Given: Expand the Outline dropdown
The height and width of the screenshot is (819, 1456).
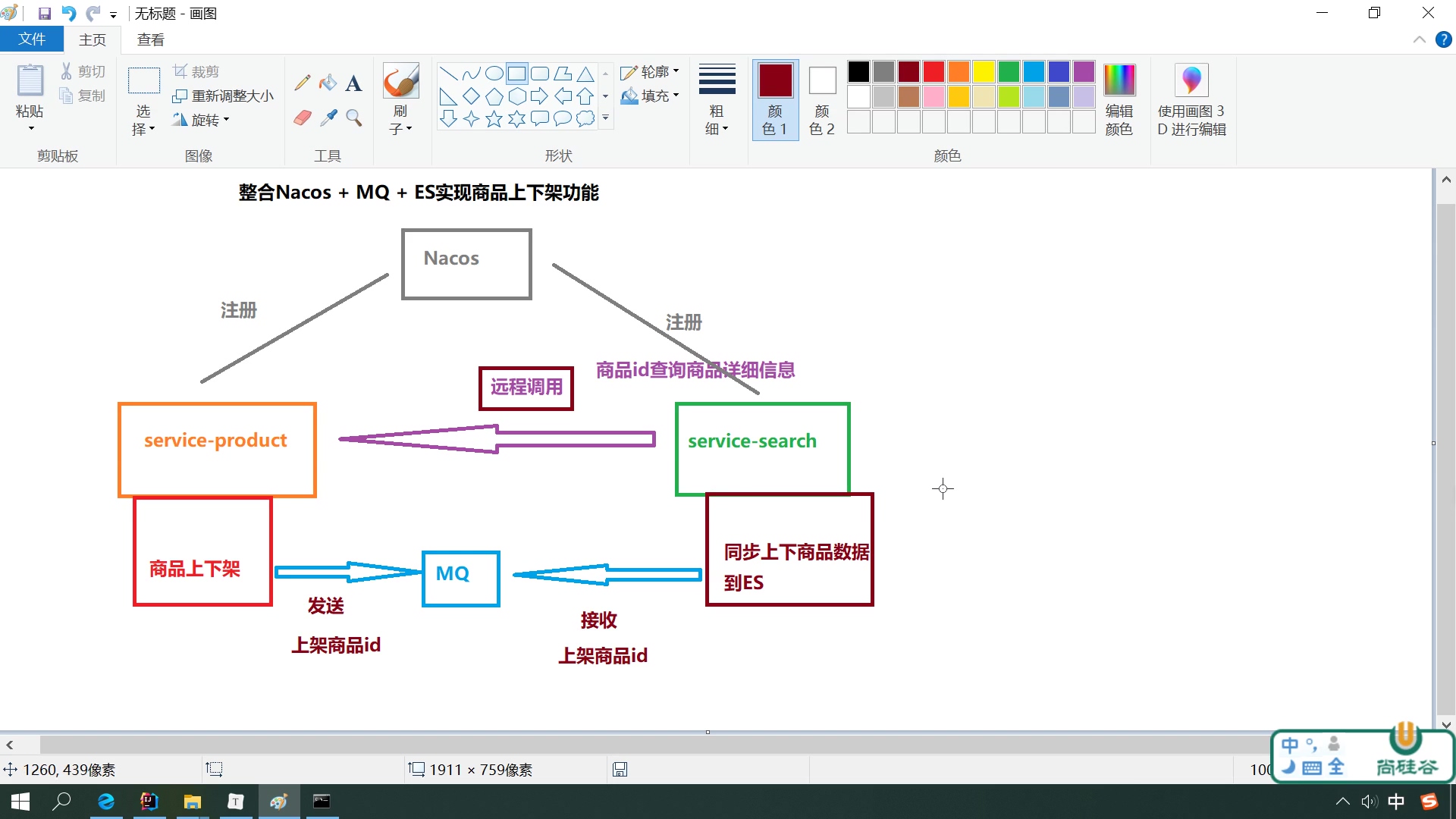Looking at the screenshot, I should coord(650,72).
